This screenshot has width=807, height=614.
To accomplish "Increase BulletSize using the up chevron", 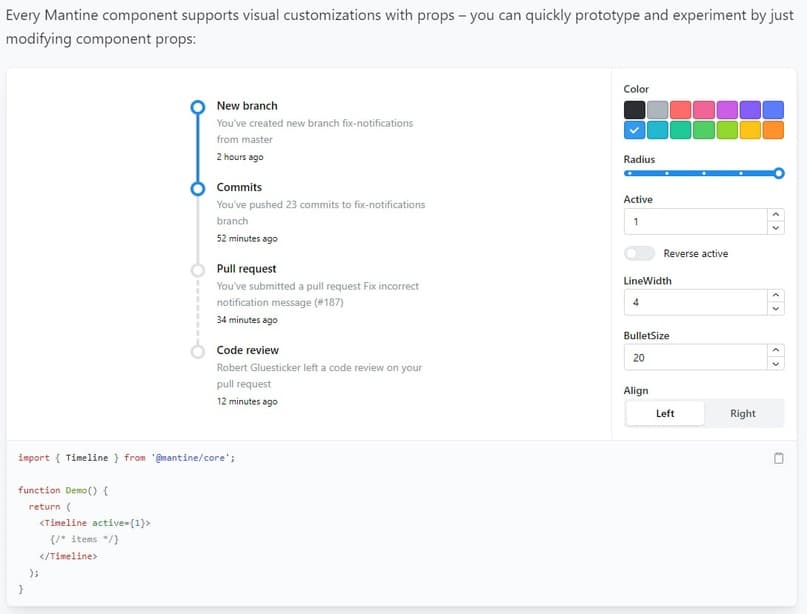I will (x=776, y=351).
